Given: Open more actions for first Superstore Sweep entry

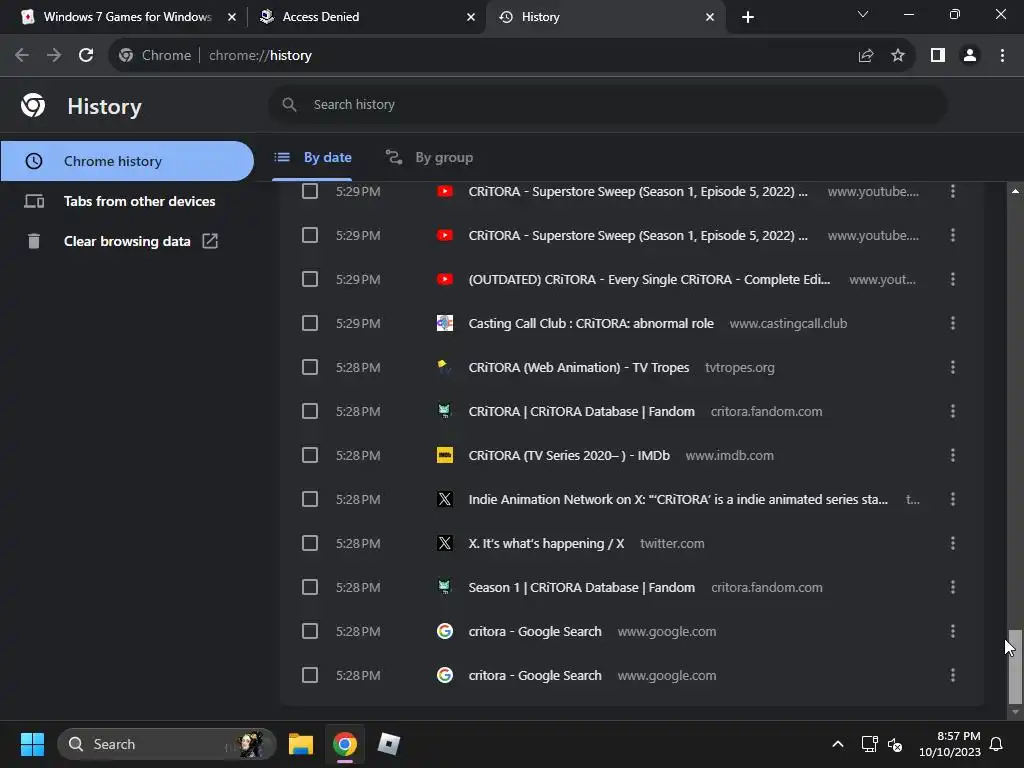Looking at the screenshot, I should (953, 191).
